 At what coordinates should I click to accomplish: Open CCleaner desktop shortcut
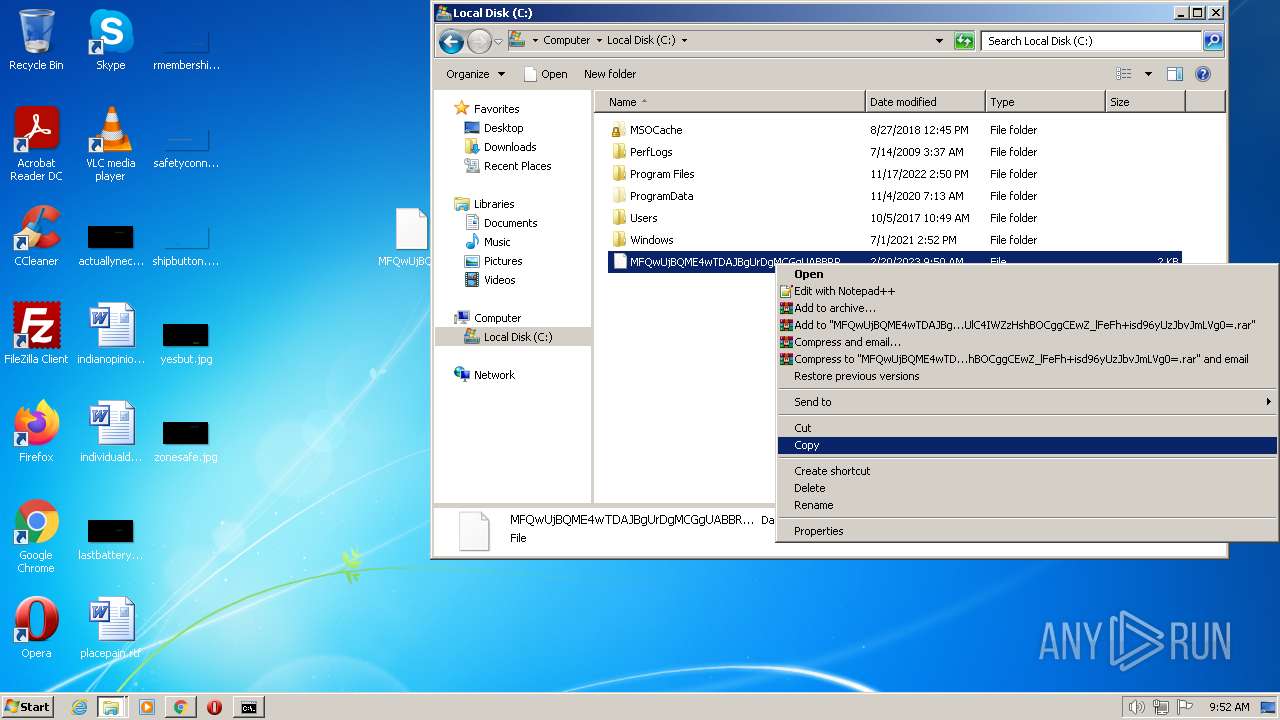click(36, 236)
